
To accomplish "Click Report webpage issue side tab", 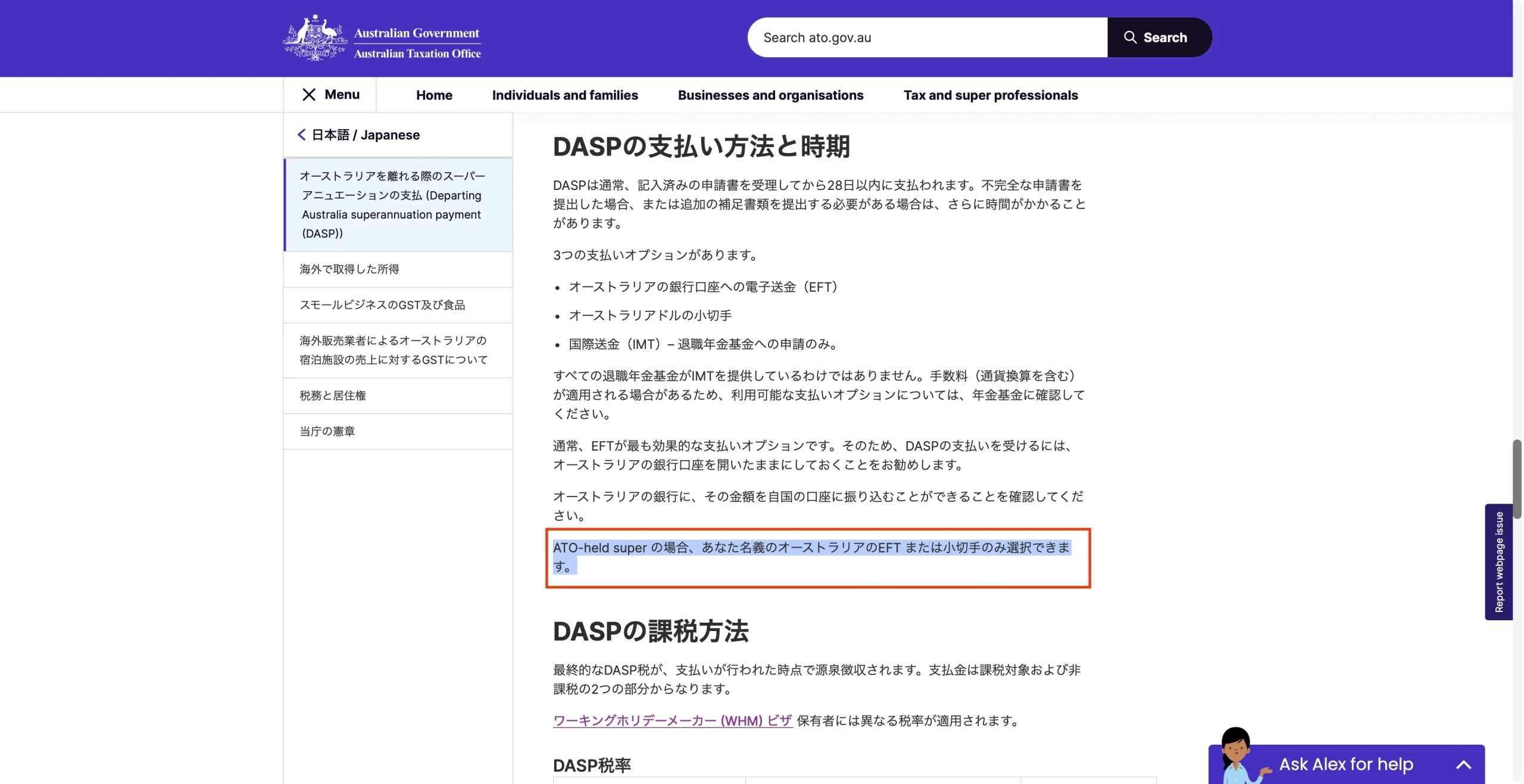I will [1498, 561].
